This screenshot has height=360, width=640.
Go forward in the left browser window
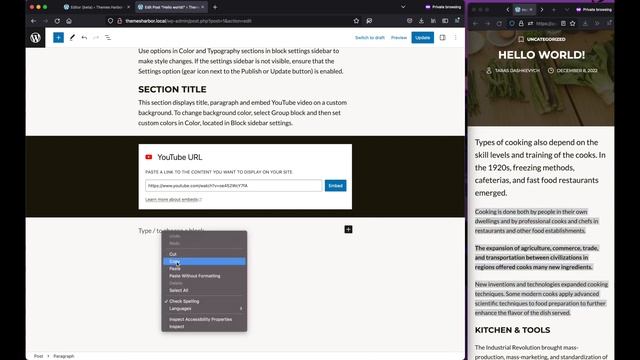(45, 21)
